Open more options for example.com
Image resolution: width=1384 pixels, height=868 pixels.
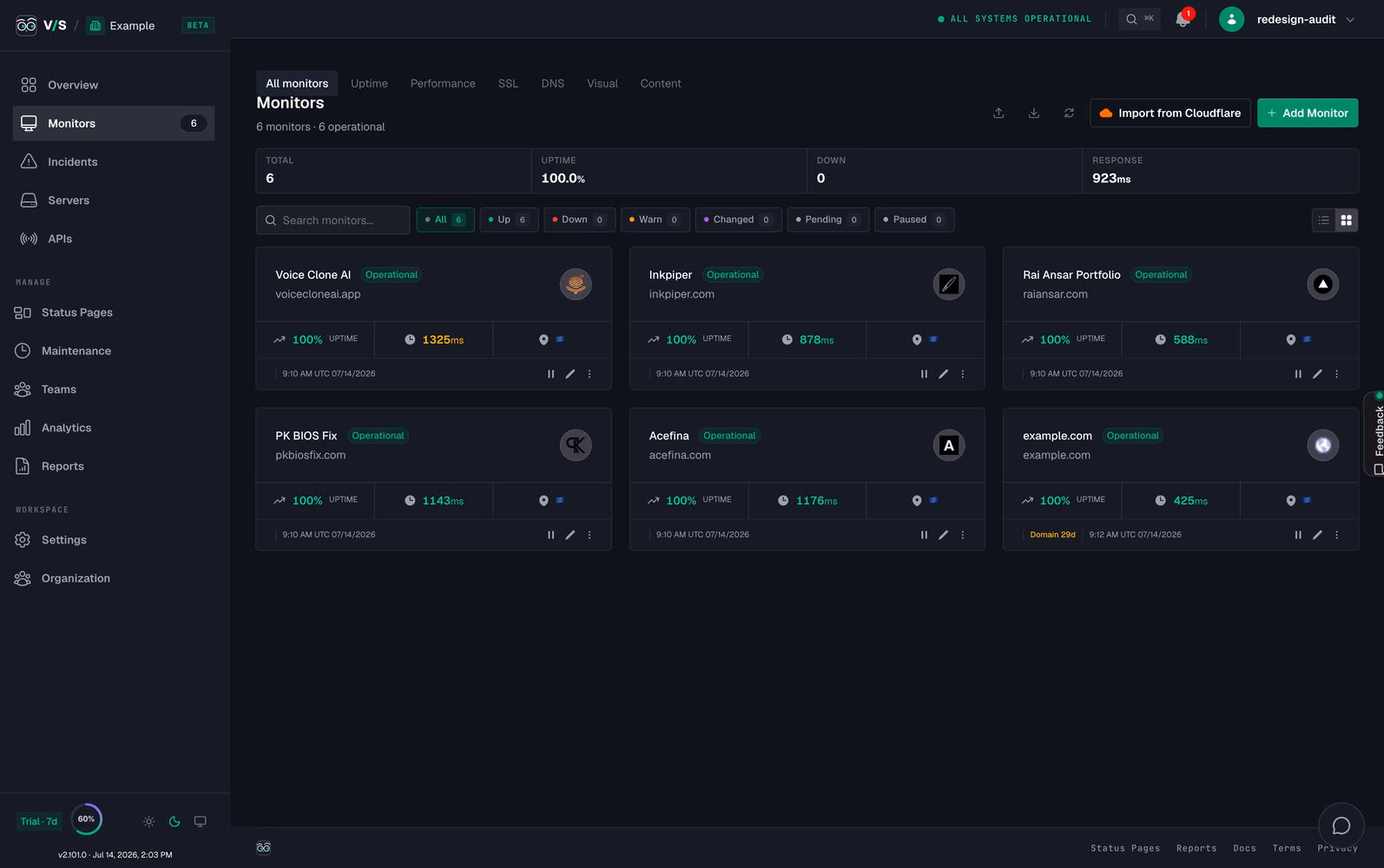(1337, 535)
